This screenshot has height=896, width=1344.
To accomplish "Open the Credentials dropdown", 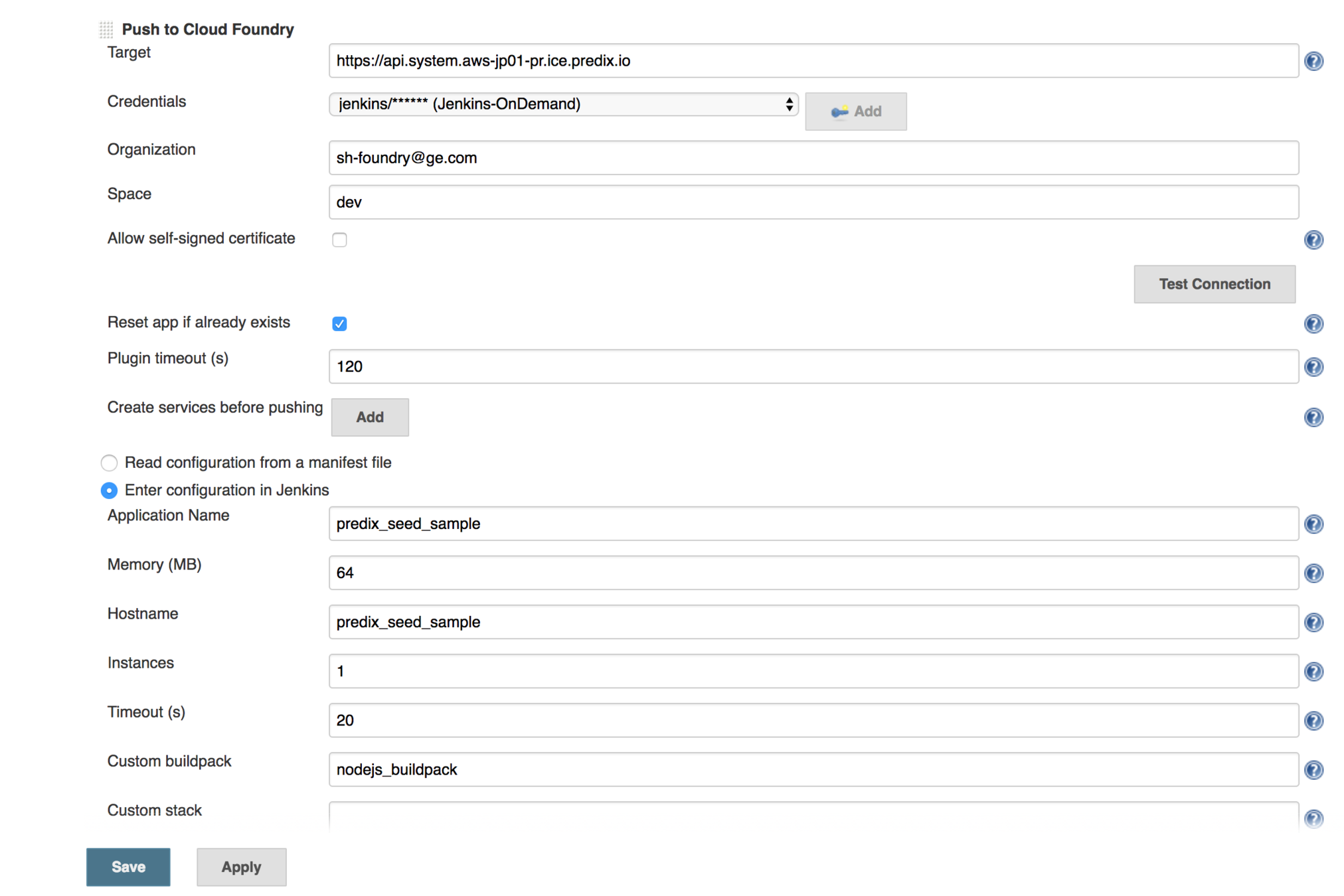I will click(x=563, y=104).
